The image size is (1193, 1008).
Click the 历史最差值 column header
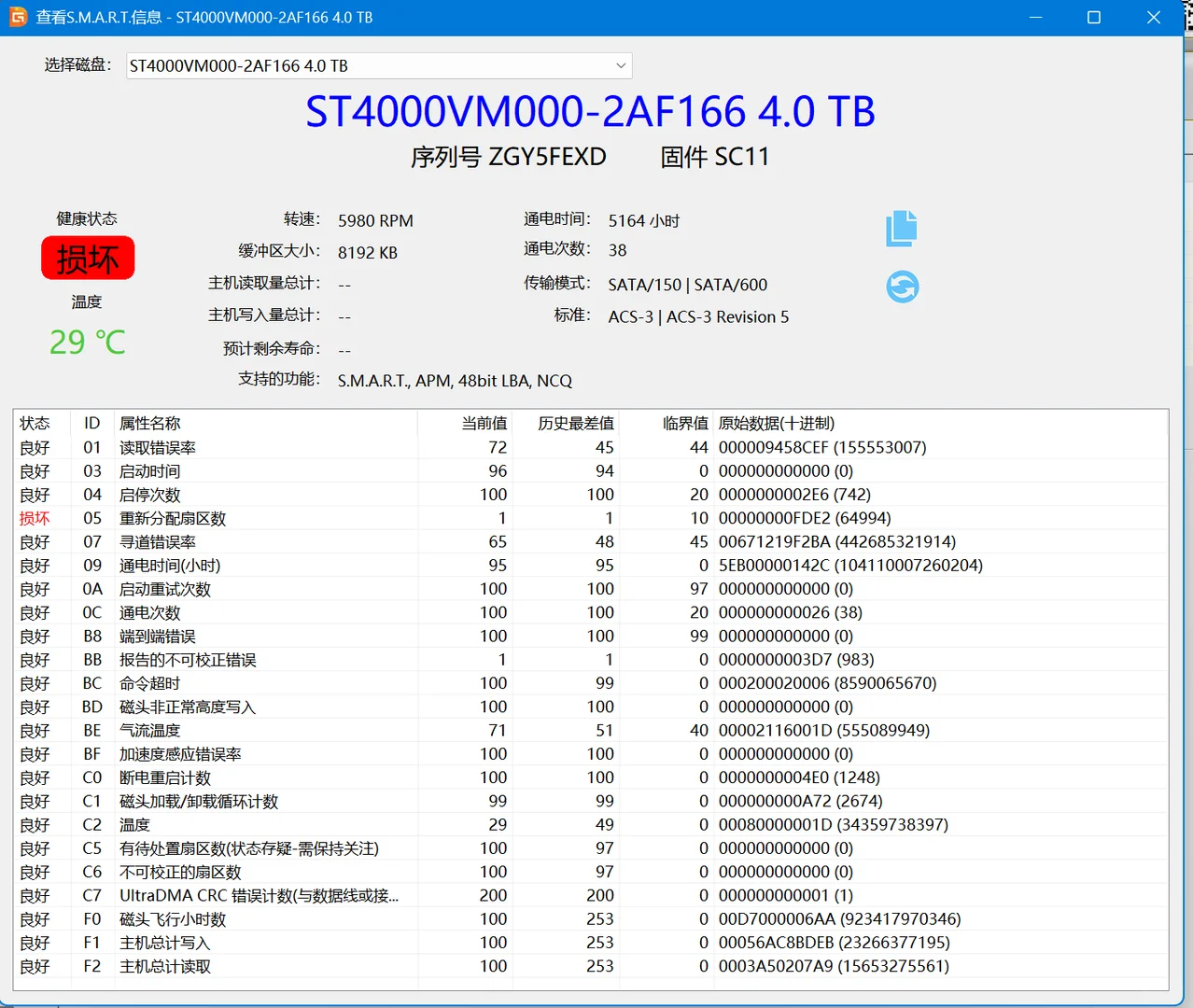point(576,424)
